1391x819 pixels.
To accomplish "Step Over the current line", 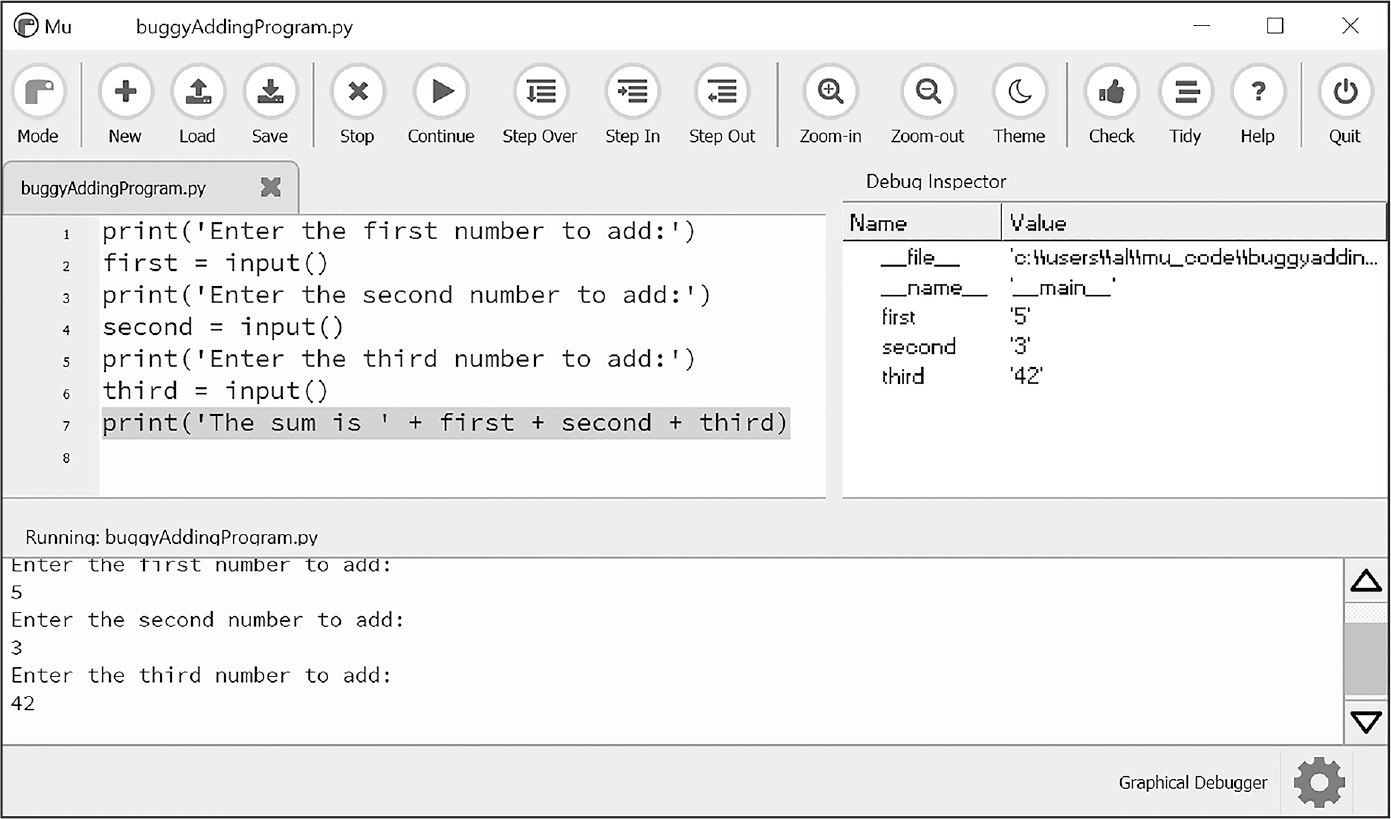I will [x=540, y=106].
